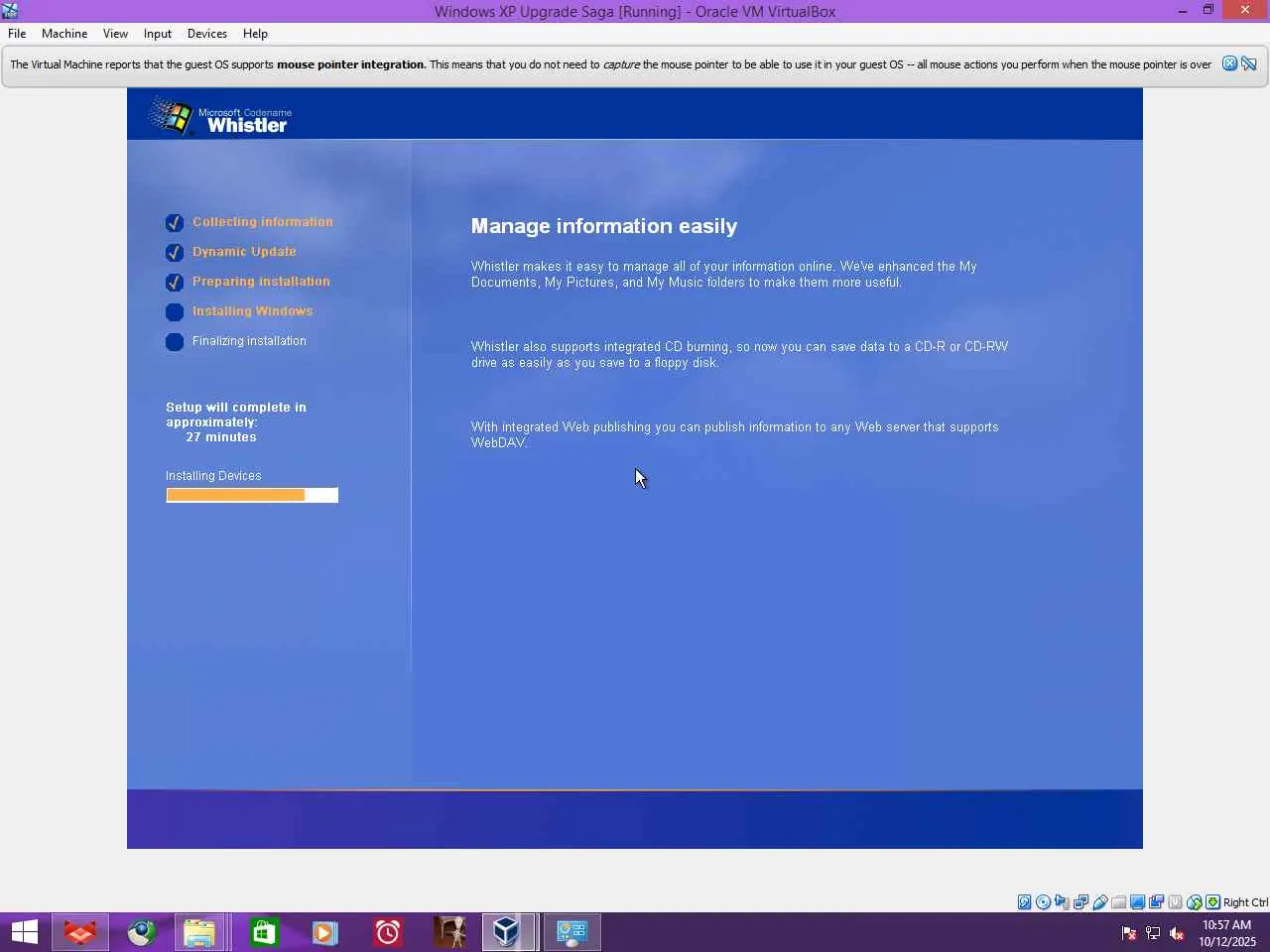Open the taskbar clock showing 10:57 AM

pos(1227,933)
